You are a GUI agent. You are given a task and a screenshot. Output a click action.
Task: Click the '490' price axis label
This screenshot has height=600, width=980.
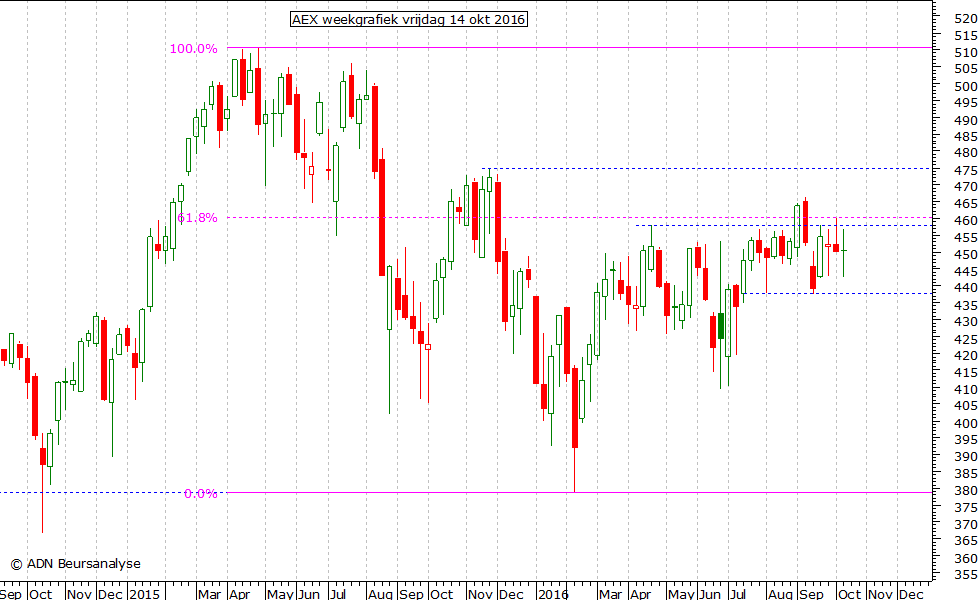[966, 120]
